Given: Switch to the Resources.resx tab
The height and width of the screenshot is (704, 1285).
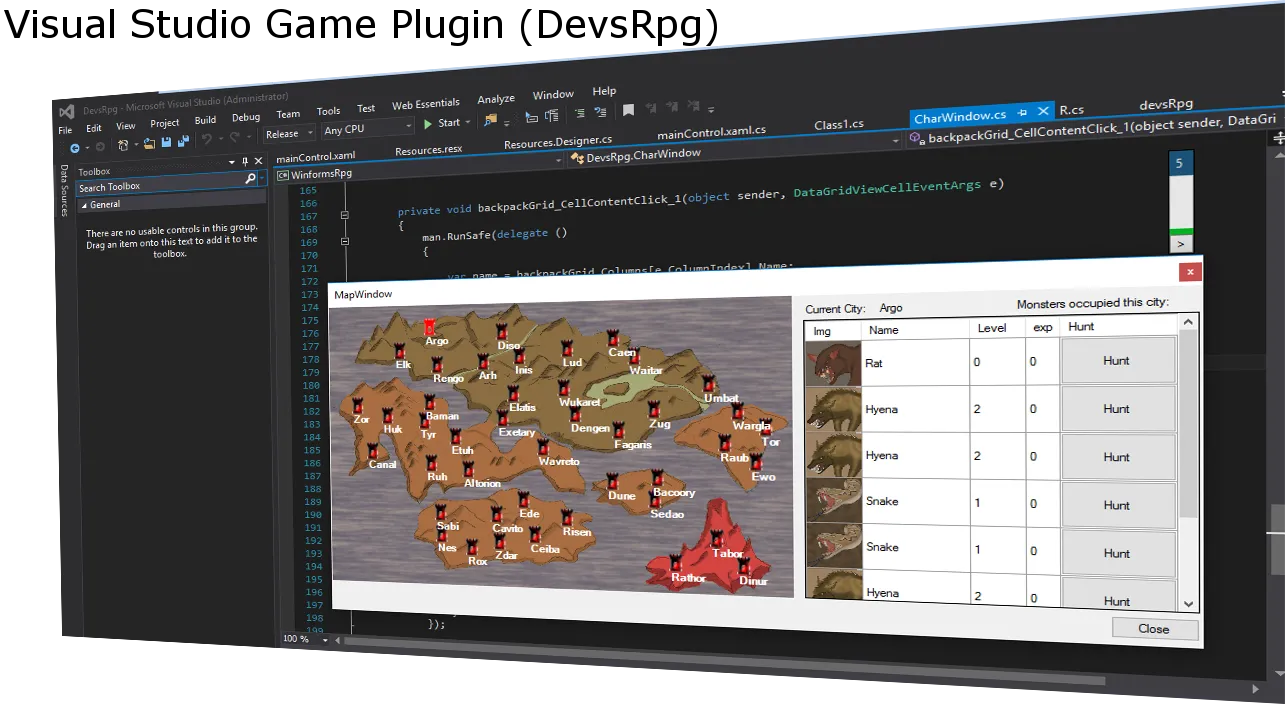Looking at the screenshot, I should [429, 150].
